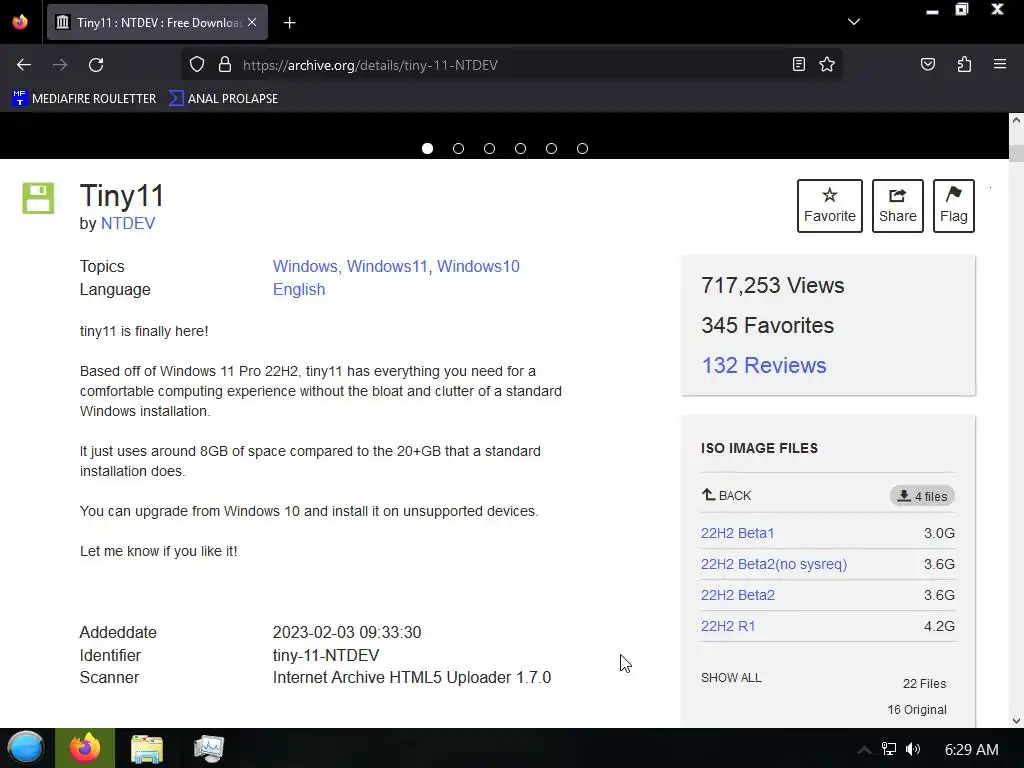Open the Windows10 topic link

[478, 266]
